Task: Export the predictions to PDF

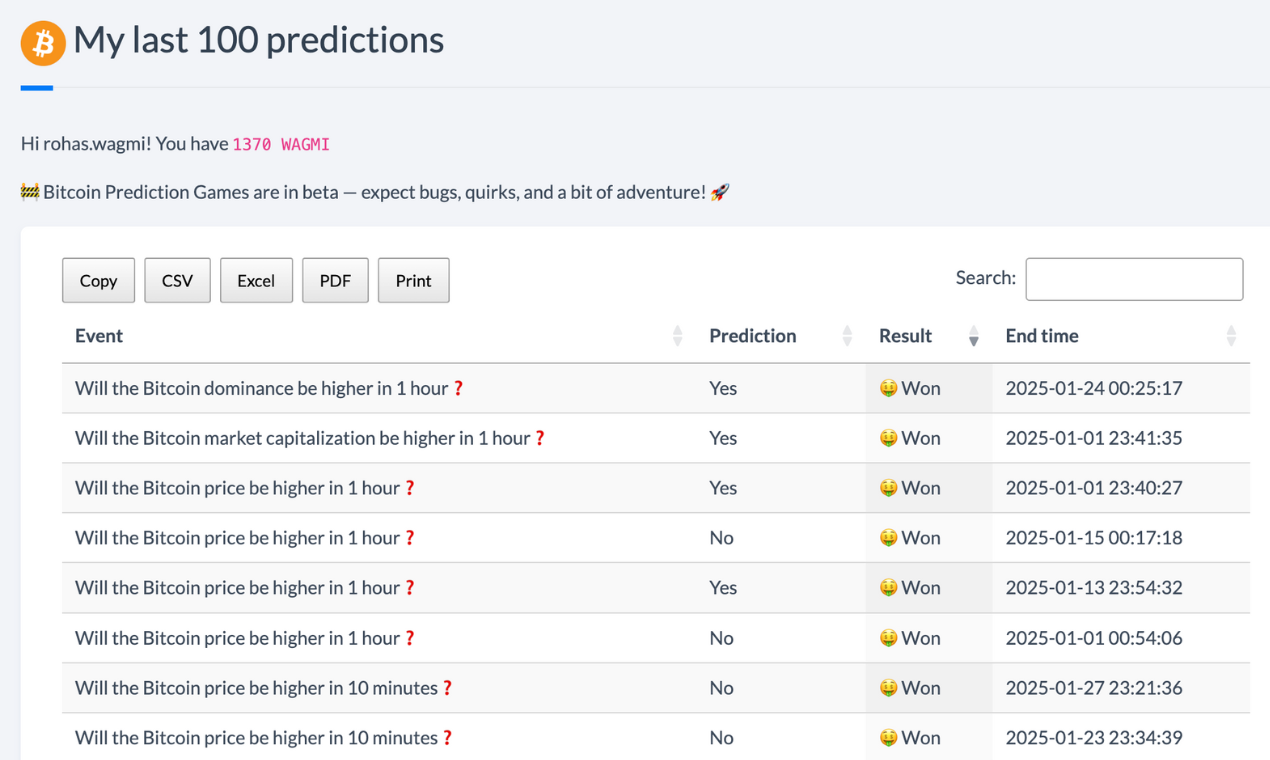Action: tap(335, 280)
